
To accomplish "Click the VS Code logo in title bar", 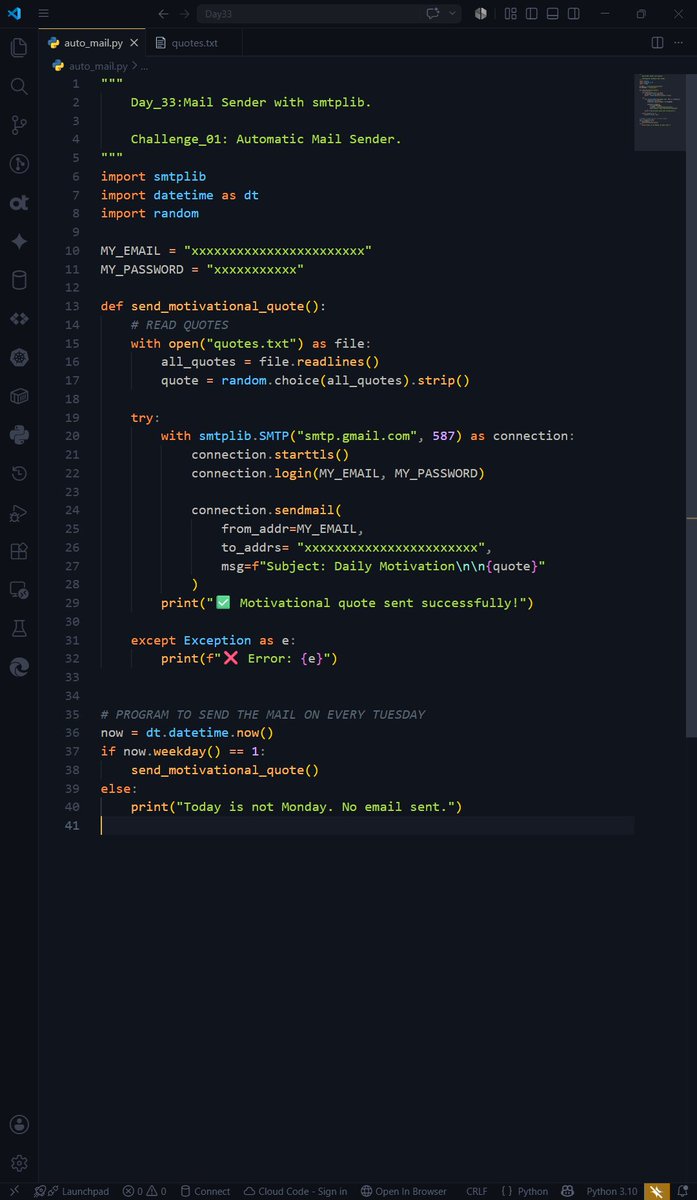I will (x=14, y=14).
